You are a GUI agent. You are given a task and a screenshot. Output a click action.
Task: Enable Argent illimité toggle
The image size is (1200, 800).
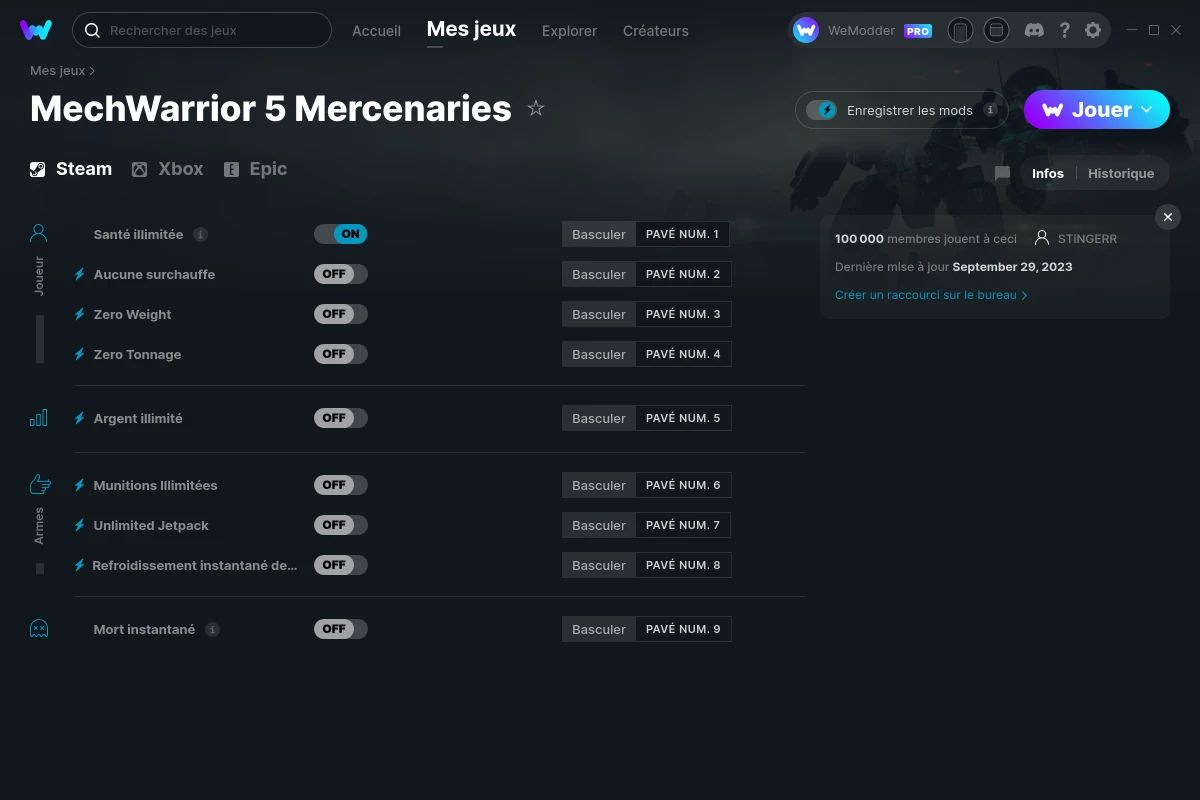(x=341, y=418)
